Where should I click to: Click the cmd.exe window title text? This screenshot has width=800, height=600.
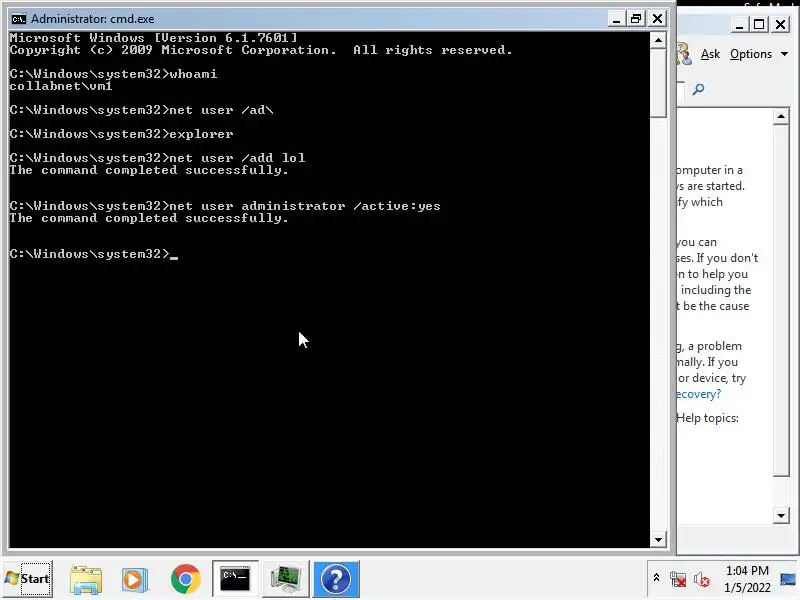click(x=92, y=19)
